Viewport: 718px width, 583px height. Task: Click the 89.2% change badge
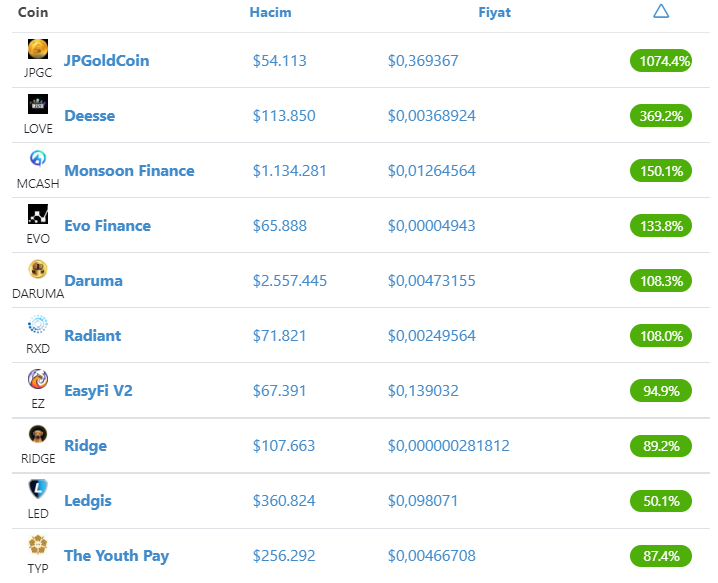click(661, 446)
